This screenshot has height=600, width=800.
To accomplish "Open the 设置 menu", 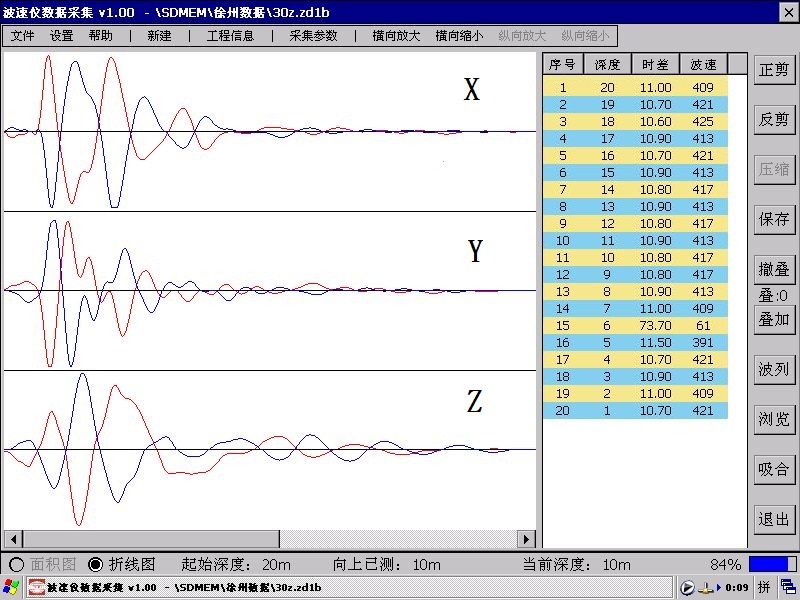I will [62, 35].
